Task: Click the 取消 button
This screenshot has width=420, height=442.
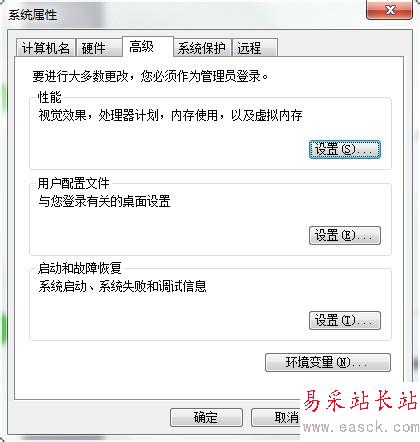Action: pyautogui.click(x=276, y=417)
